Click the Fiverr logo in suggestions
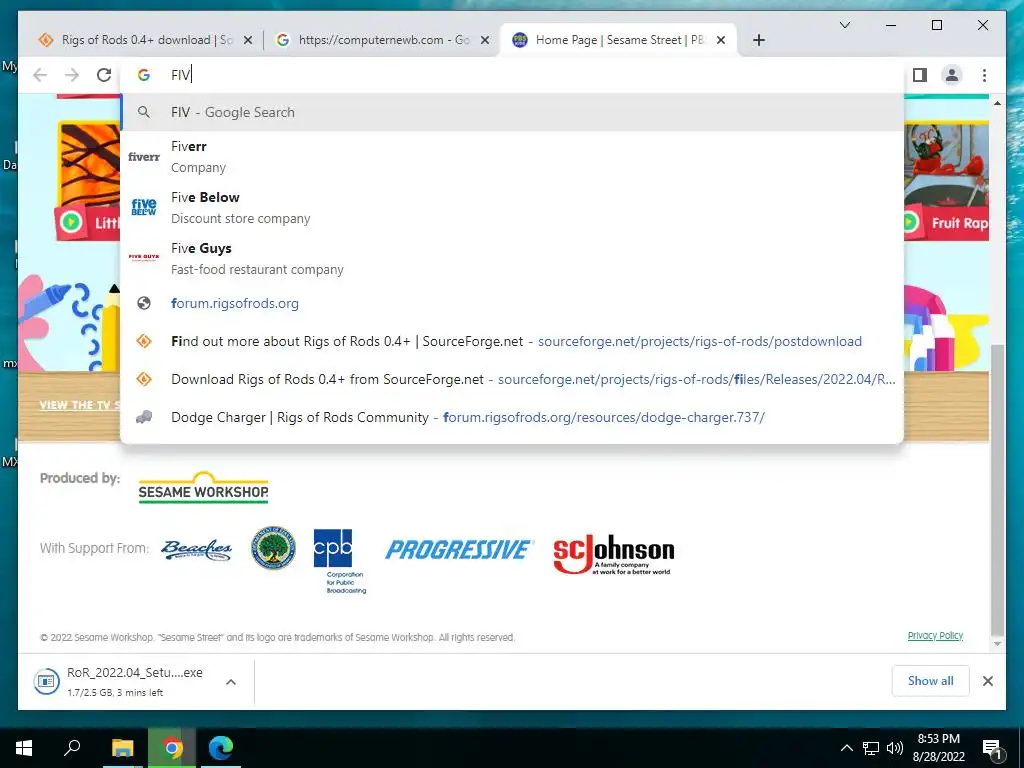 [x=144, y=157]
